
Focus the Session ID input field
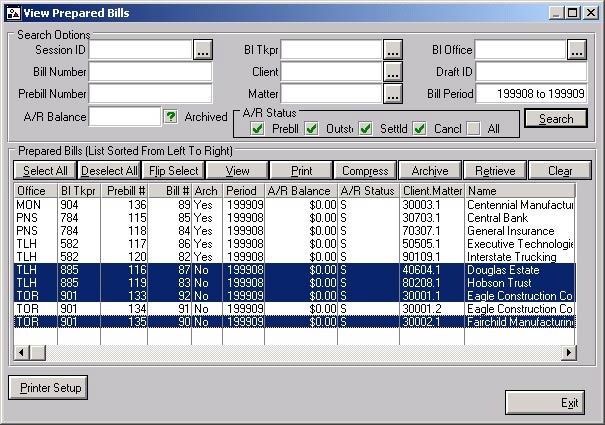pos(140,50)
